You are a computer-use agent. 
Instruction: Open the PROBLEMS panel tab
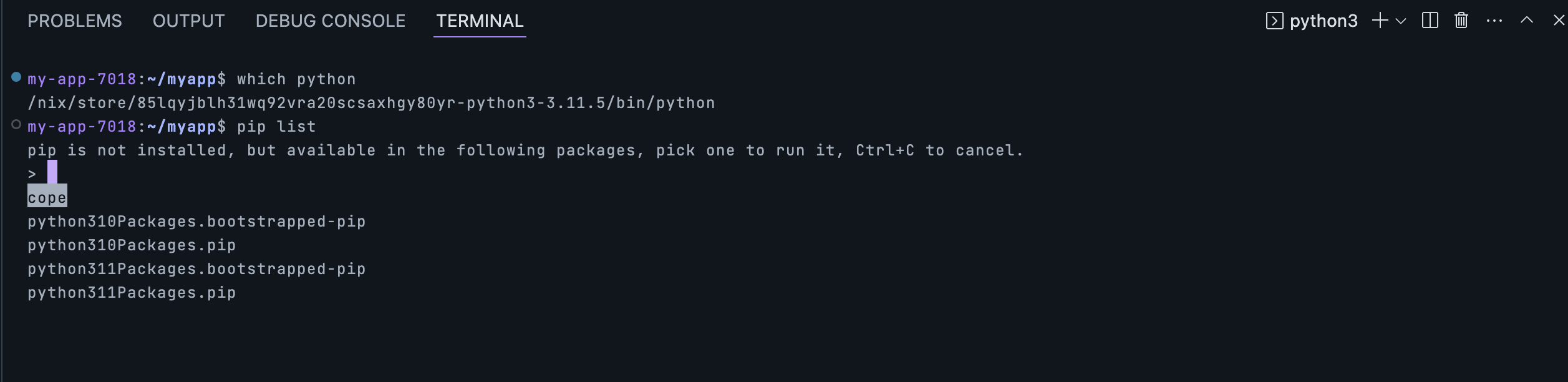coord(75,21)
